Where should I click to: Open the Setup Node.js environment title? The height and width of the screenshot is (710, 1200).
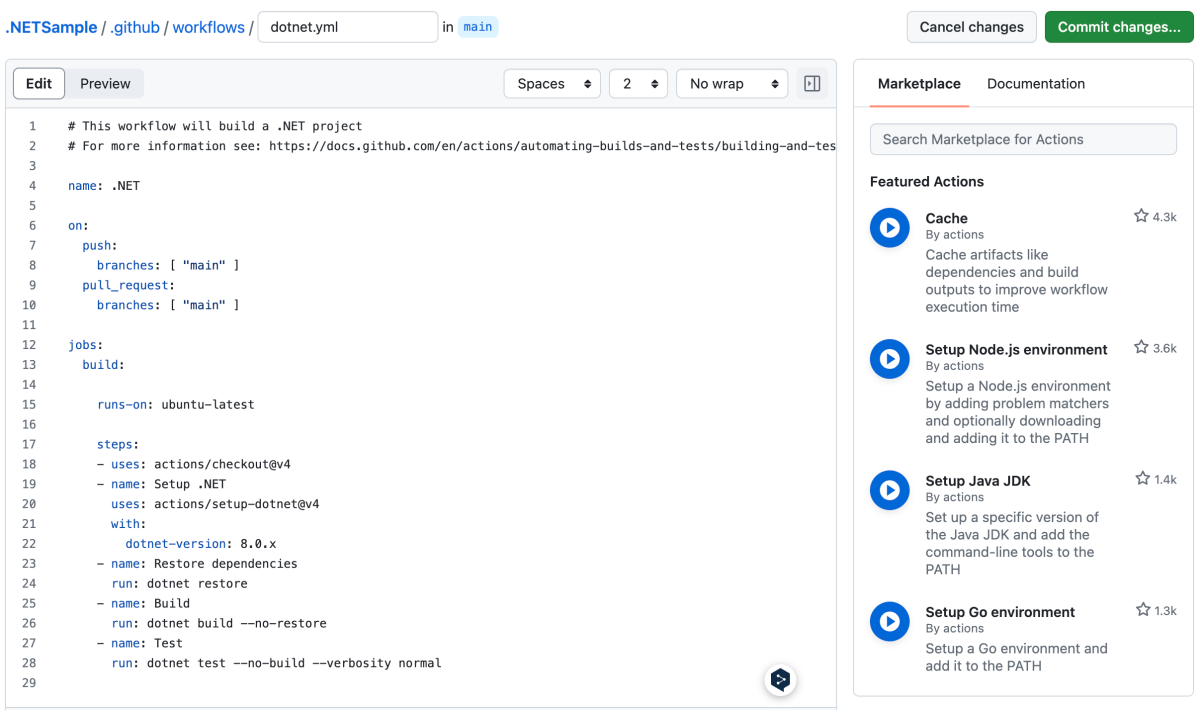[x=1016, y=349]
